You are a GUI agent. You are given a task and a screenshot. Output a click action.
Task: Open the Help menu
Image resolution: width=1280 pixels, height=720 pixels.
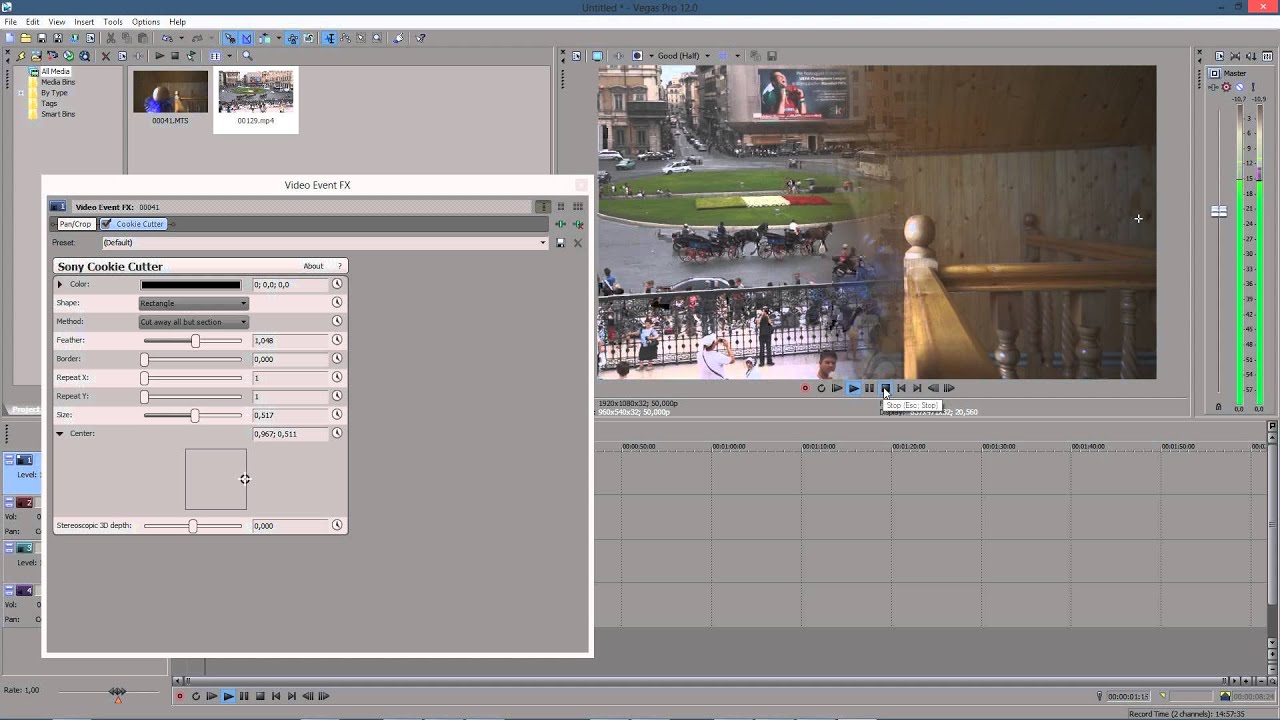click(177, 22)
